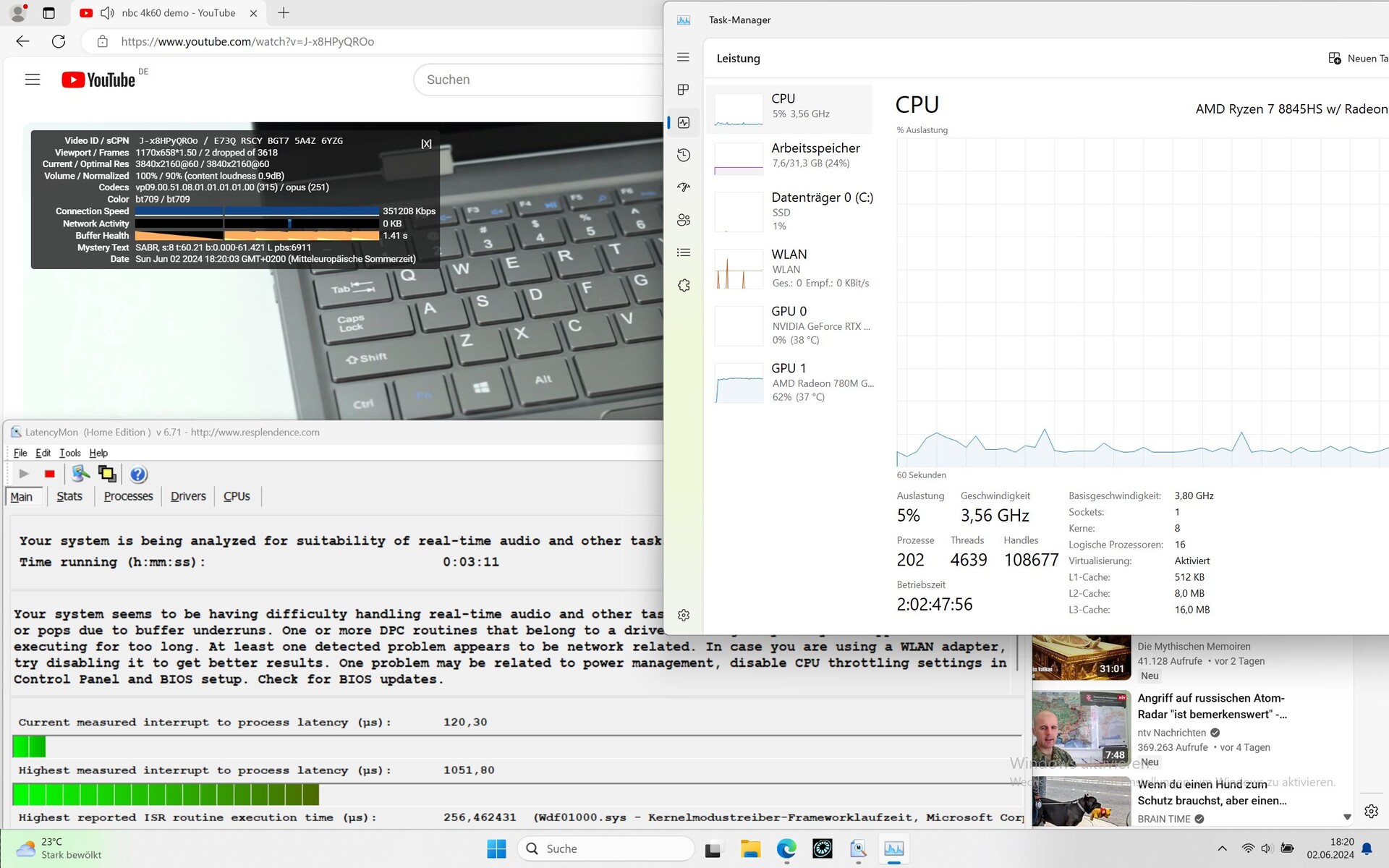The height and width of the screenshot is (868, 1389).
Task: Toggle the YouTube guide hamburger menu
Action: pyautogui.click(x=33, y=80)
